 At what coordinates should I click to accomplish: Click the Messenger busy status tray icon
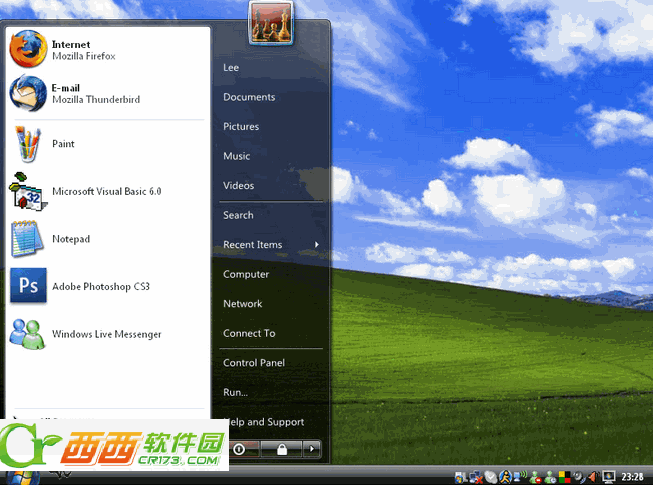coord(535,477)
